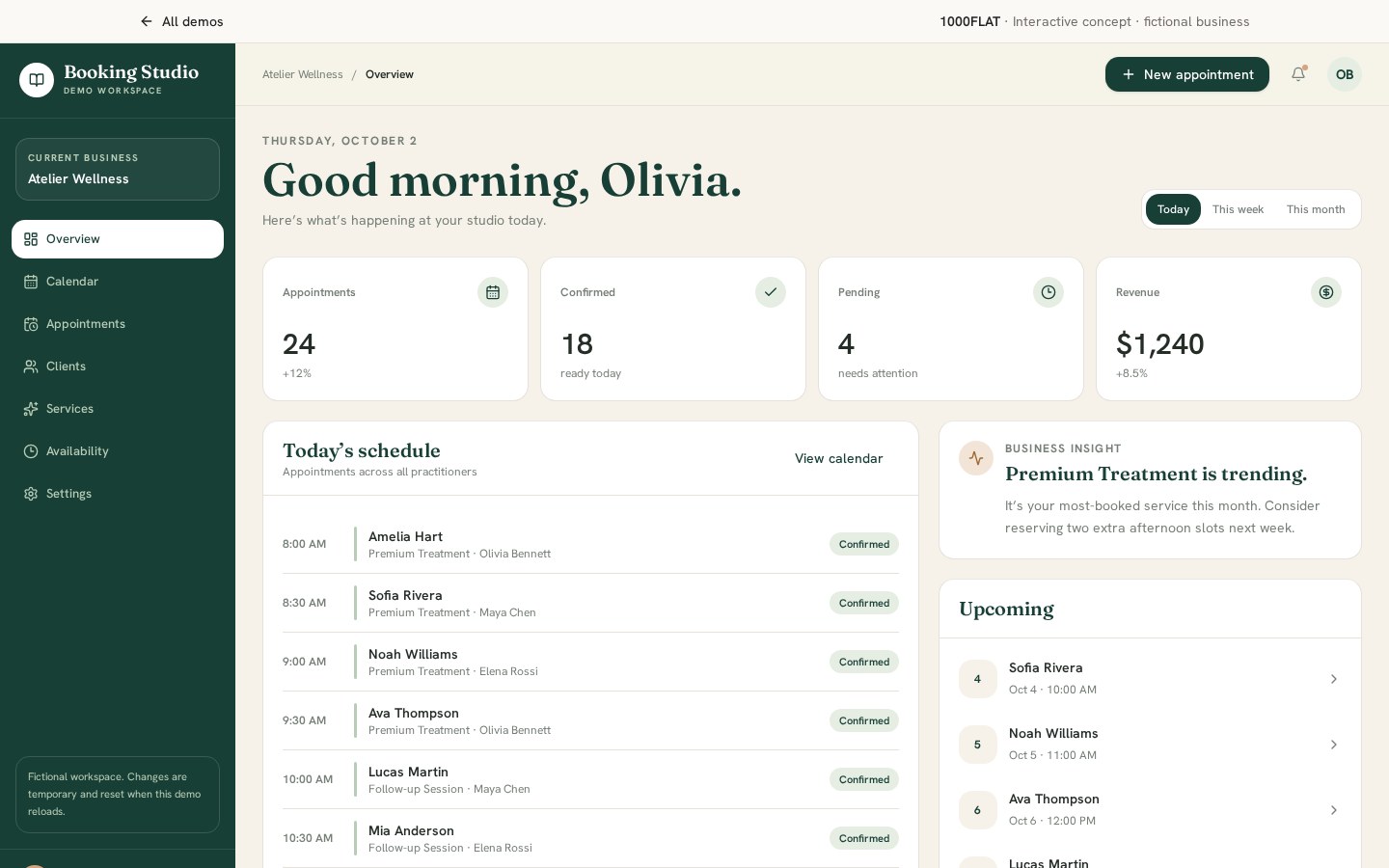The image size is (1389, 868).
Task: Open the Current Business Atelier Wellness selector
Action: (x=118, y=169)
